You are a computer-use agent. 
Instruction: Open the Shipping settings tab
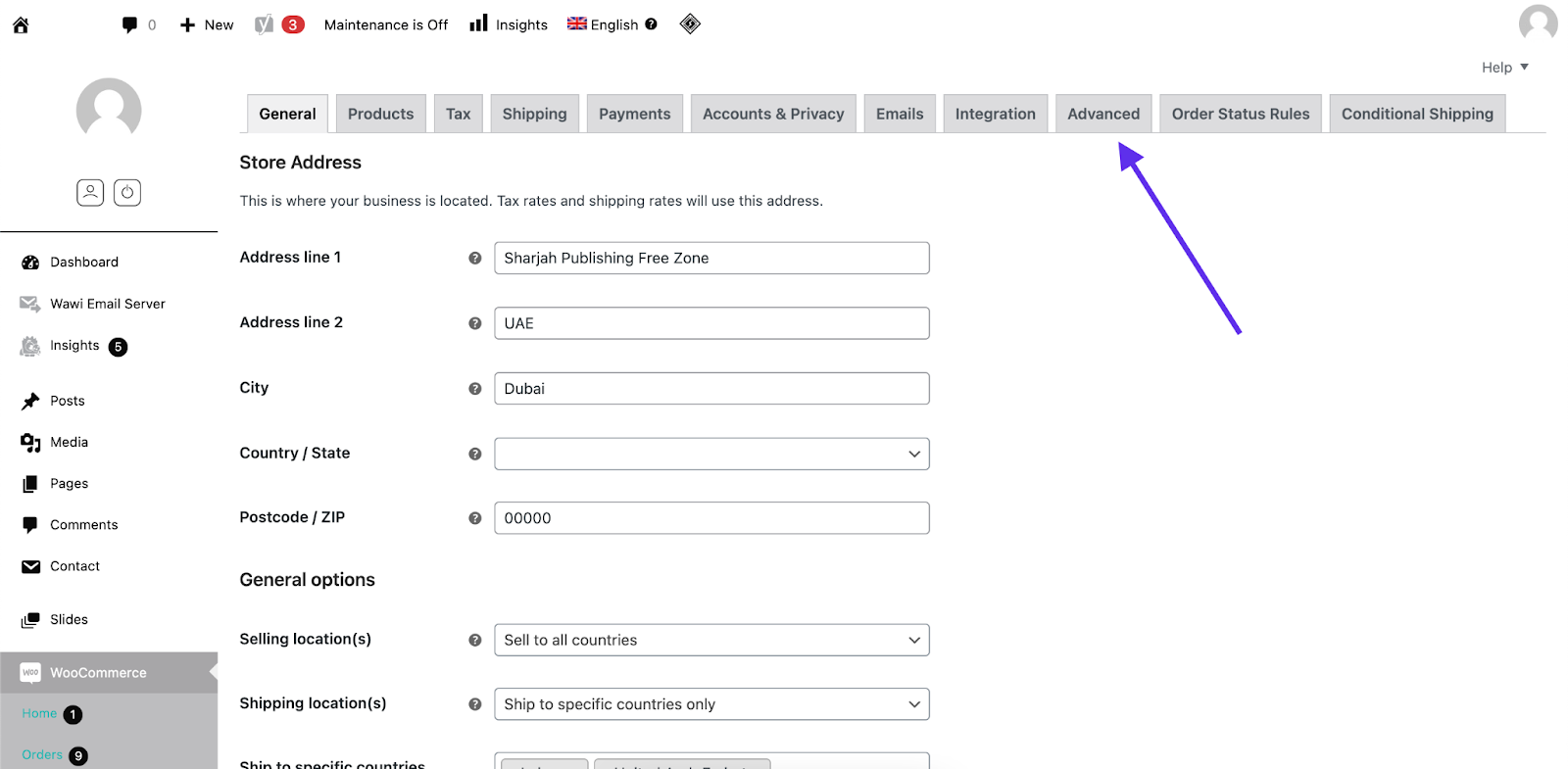coord(534,114)
